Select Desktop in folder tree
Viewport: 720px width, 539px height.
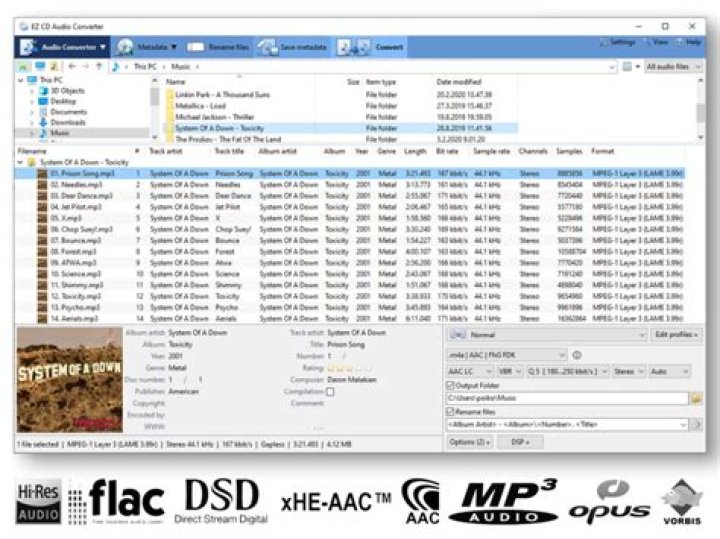pos(63,101)
